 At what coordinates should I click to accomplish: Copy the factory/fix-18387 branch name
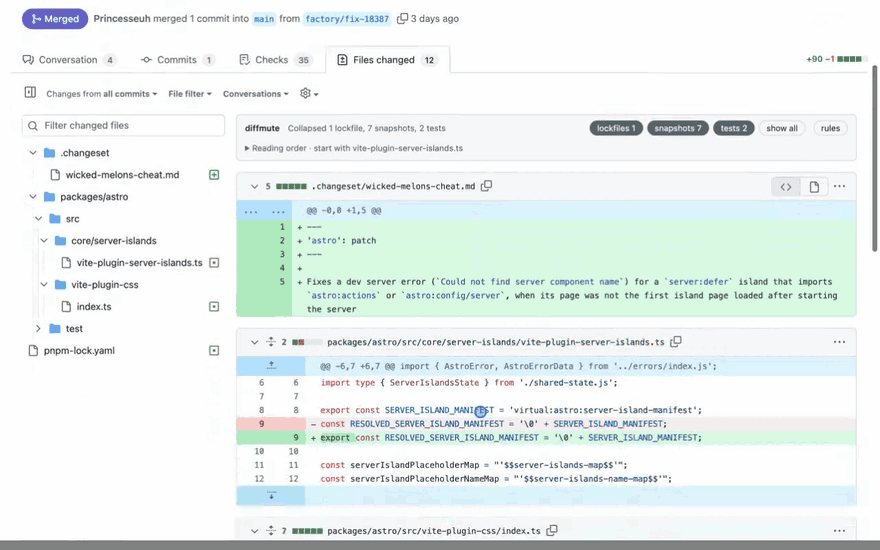tap(402, 19)
